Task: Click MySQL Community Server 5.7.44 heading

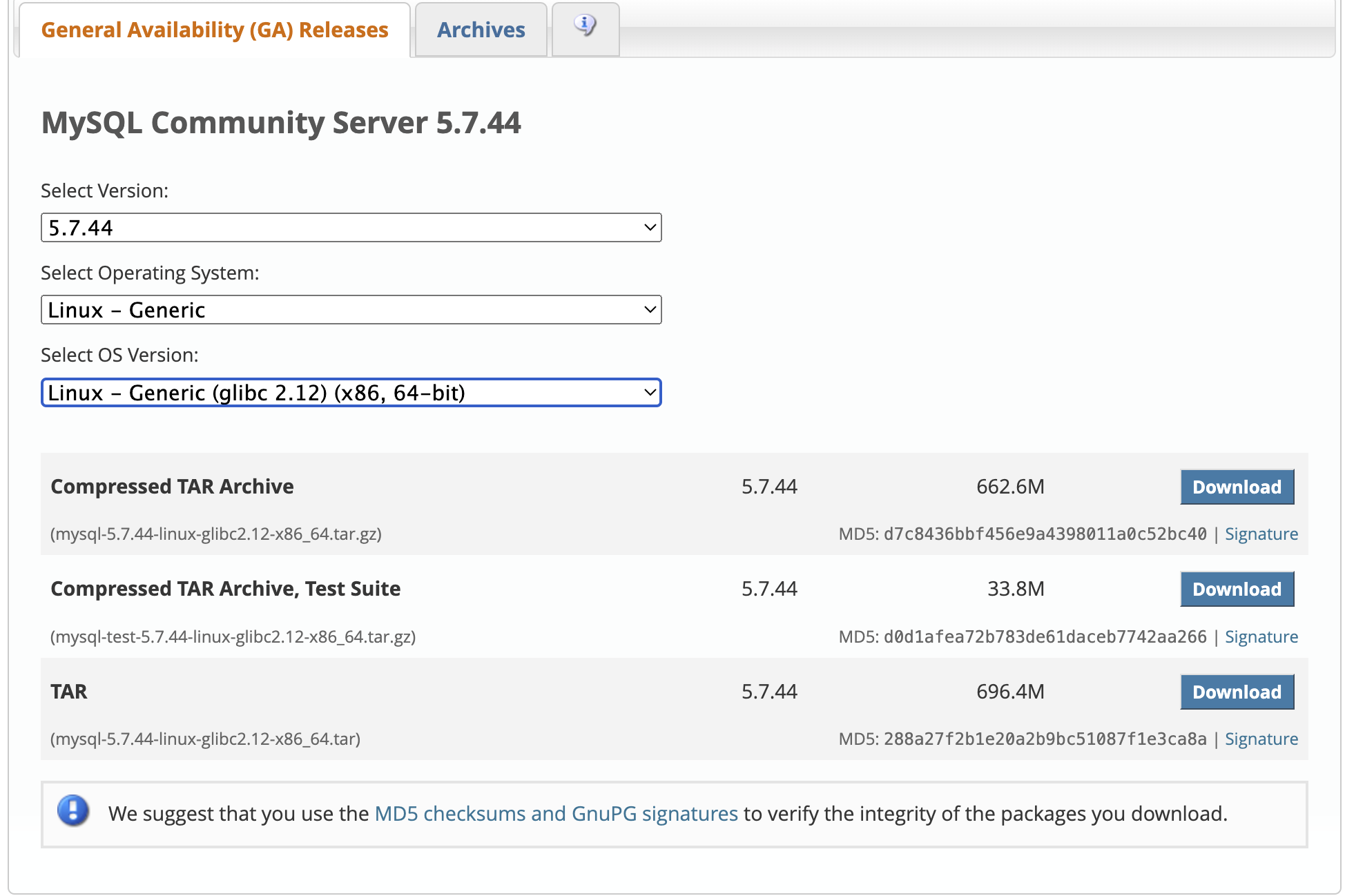Action: pos(281,124)
